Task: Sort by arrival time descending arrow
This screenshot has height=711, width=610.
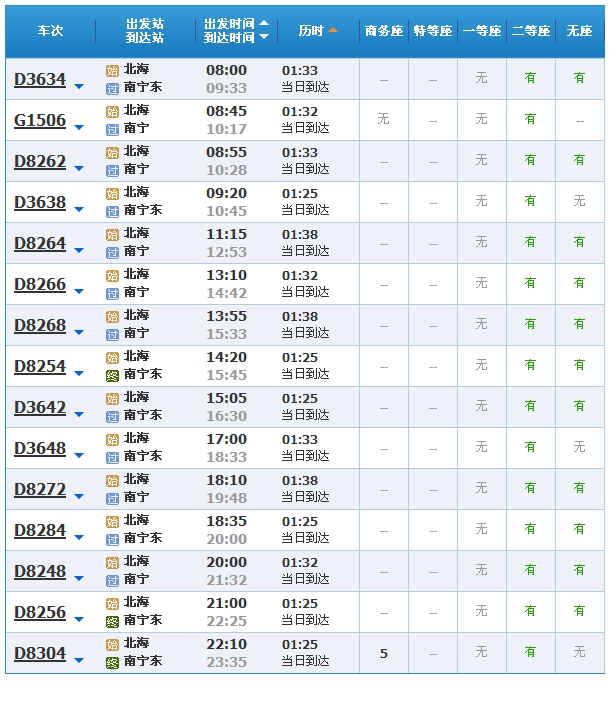Action: point(264,37)
